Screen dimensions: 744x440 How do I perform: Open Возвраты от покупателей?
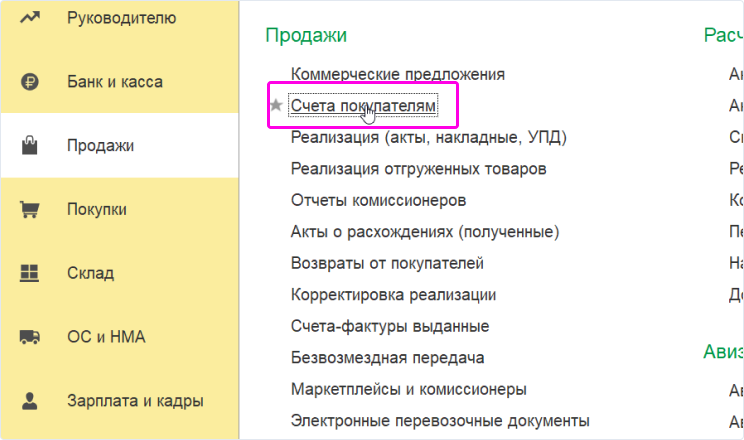[x=387, y=263]
